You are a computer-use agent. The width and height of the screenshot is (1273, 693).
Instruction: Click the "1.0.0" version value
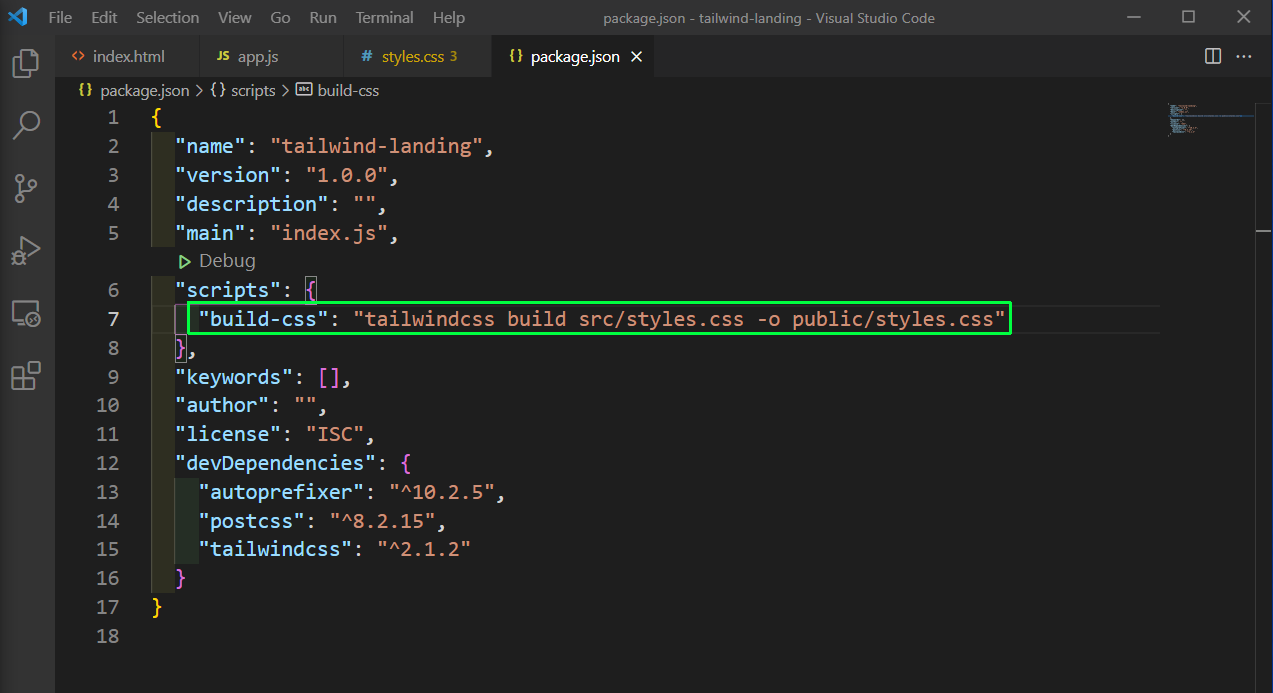point(346,175)
